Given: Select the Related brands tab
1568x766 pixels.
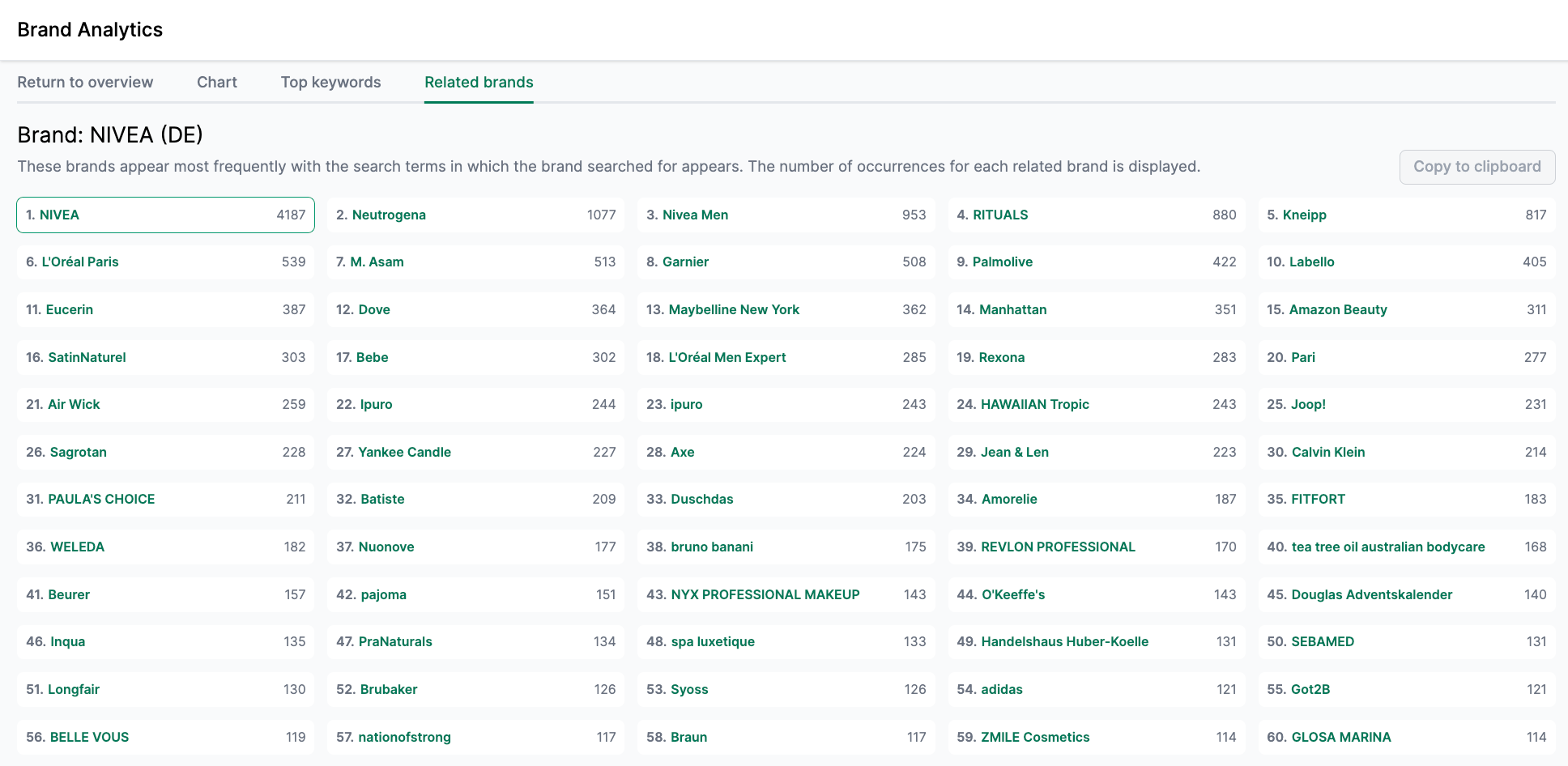Looking at the screenshot, I should coord(479,82).
